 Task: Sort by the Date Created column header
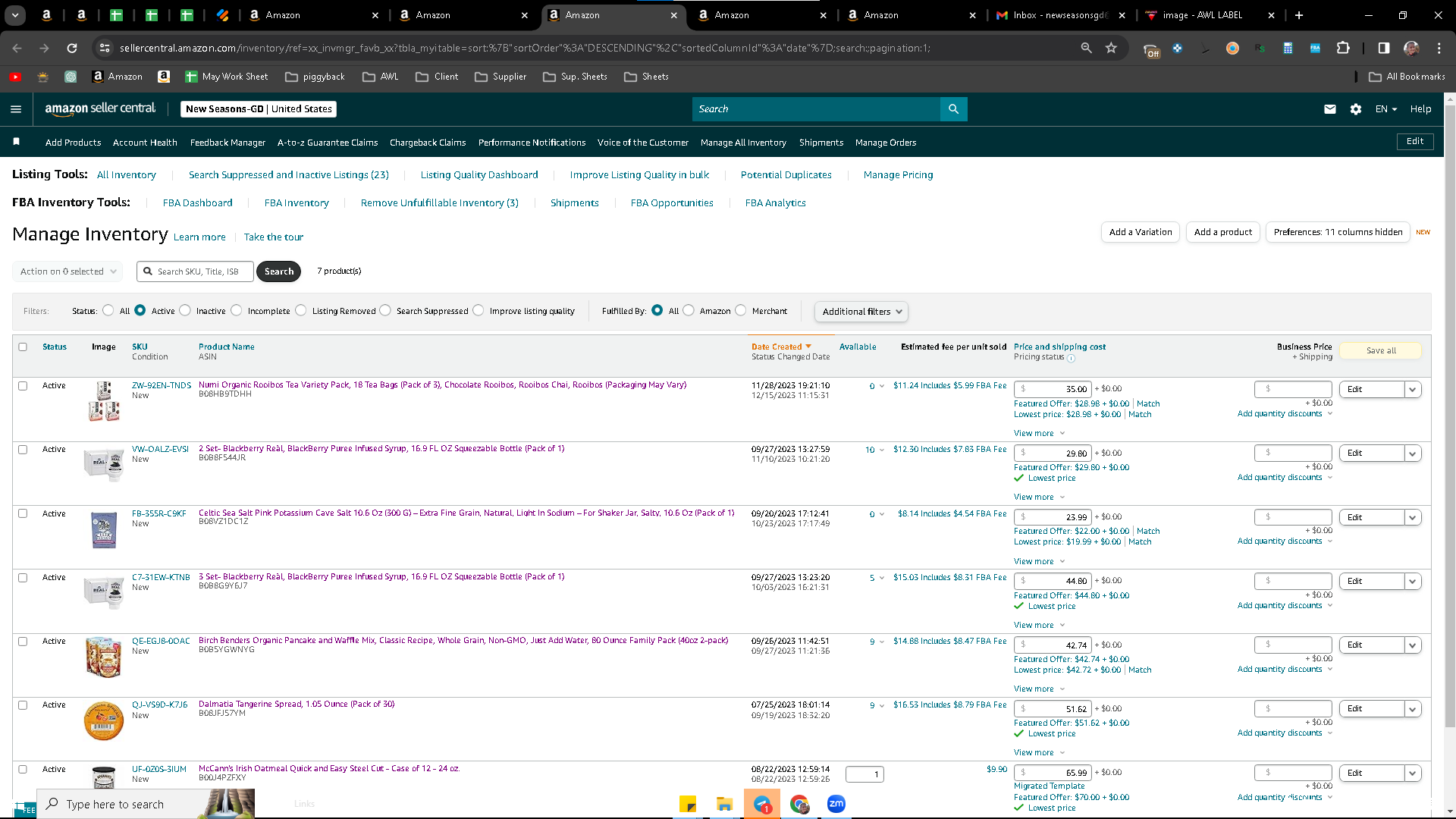tap(781, 347)
